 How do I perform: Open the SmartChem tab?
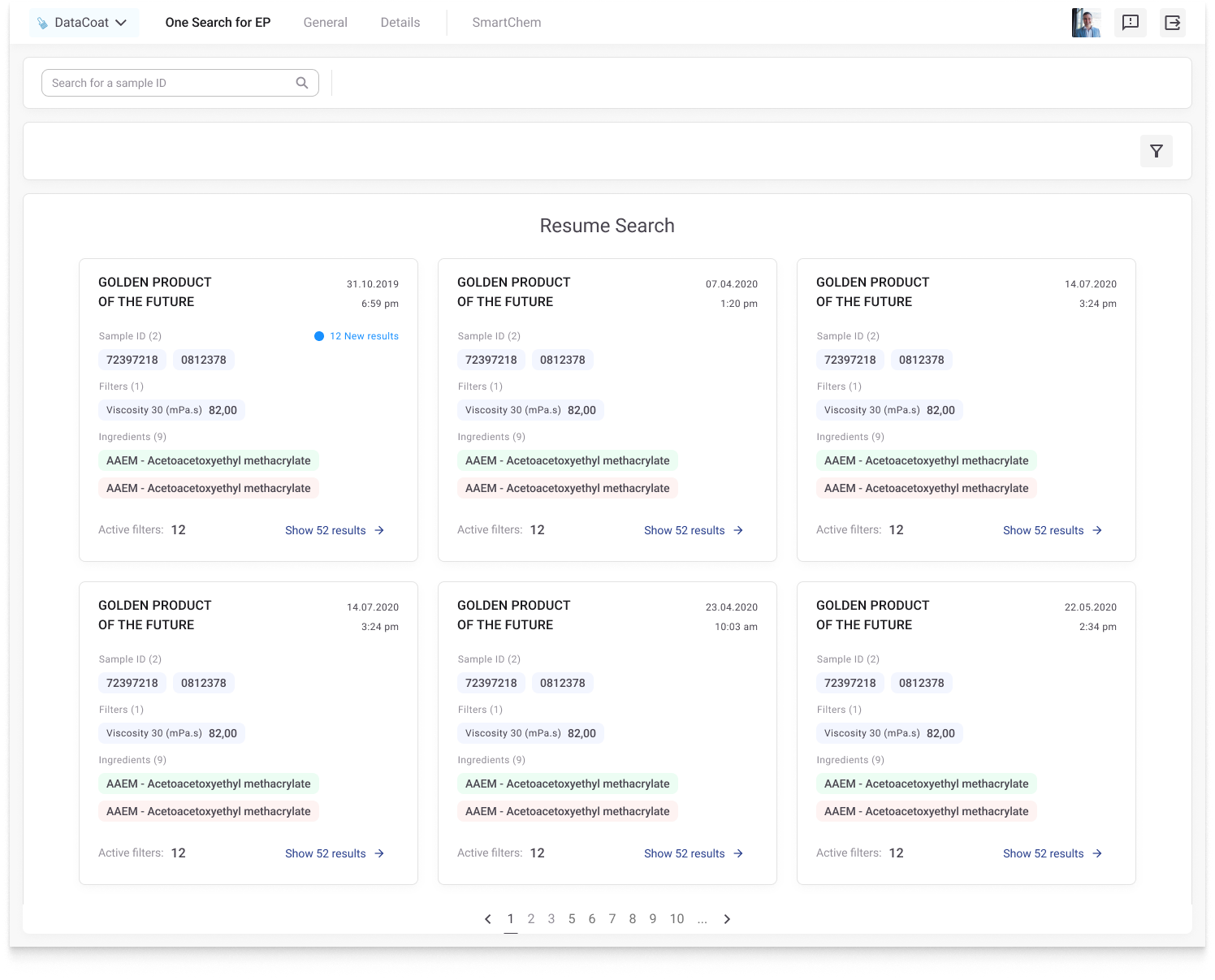click(506, 23)
